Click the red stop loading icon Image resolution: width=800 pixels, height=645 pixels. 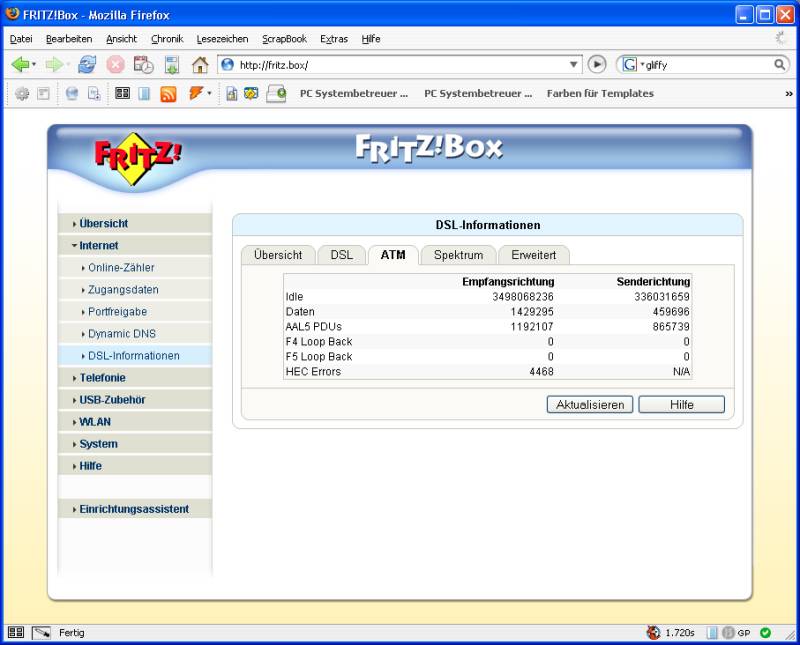coord(115,65)
